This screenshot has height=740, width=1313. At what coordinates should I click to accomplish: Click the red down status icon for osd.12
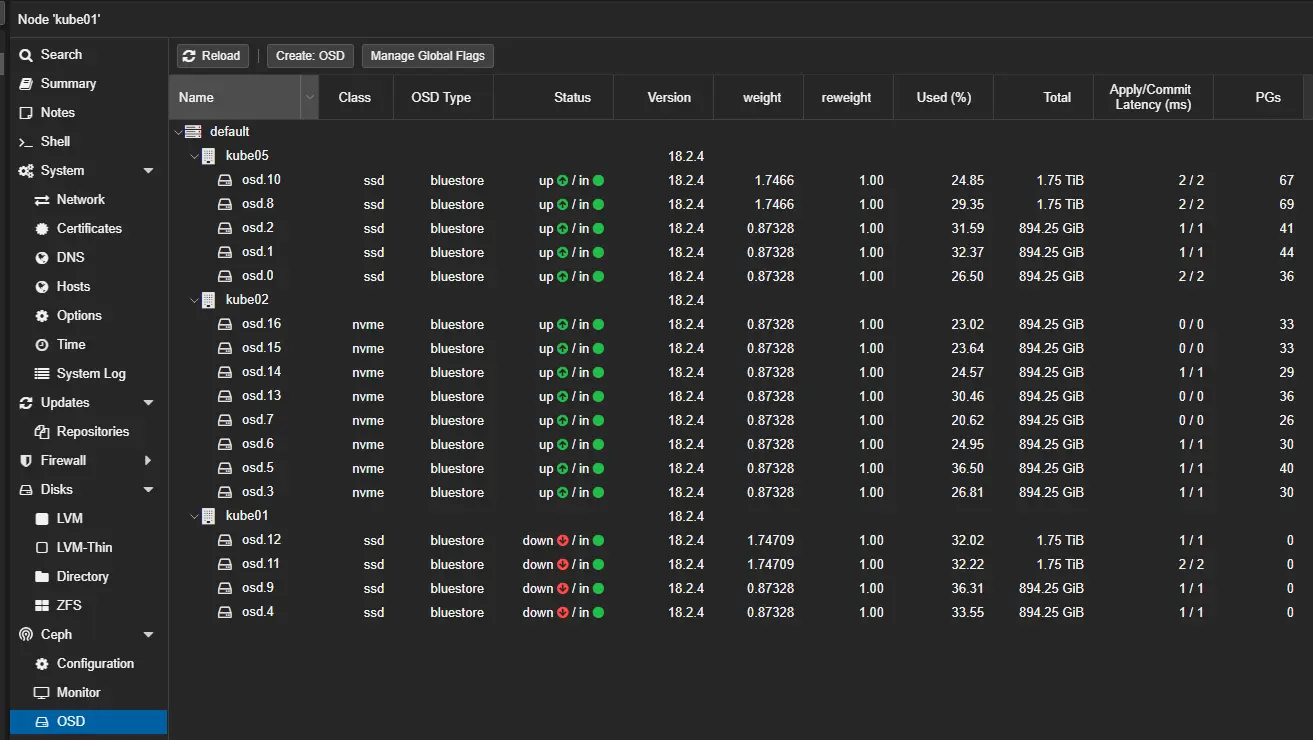[x=562, y=541]
